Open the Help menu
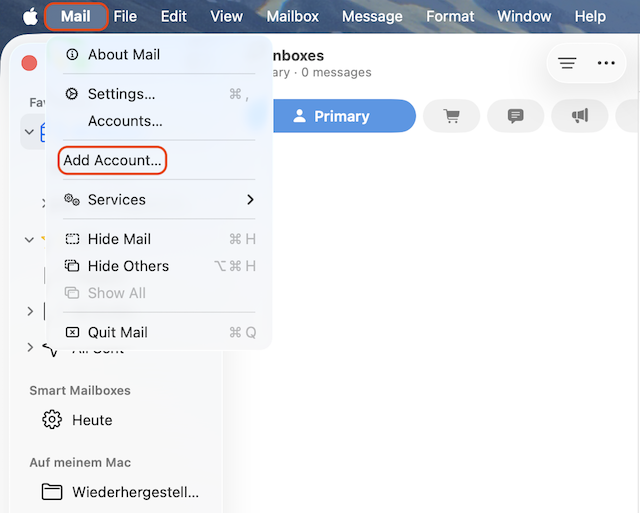 [590, 16]
